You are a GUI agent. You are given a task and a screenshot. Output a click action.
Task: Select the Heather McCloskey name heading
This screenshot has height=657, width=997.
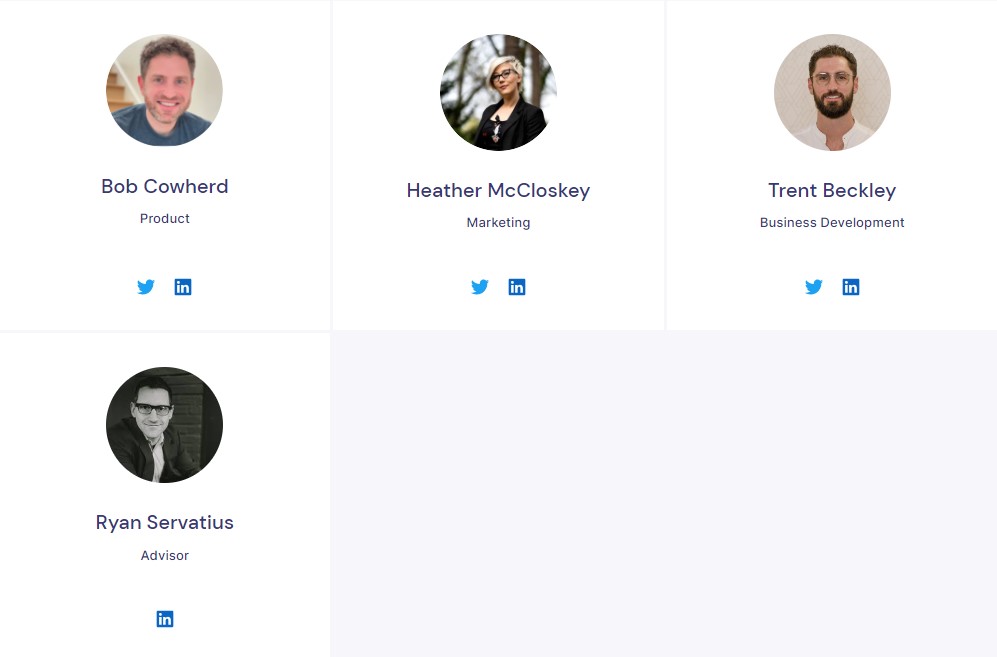coord(498,190)
